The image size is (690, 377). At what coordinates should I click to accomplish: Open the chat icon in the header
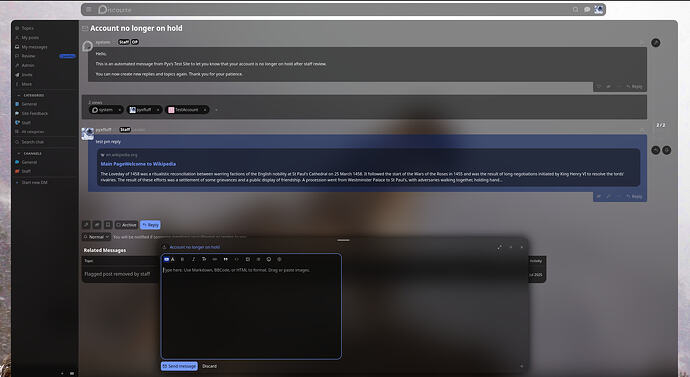point(587,9)
